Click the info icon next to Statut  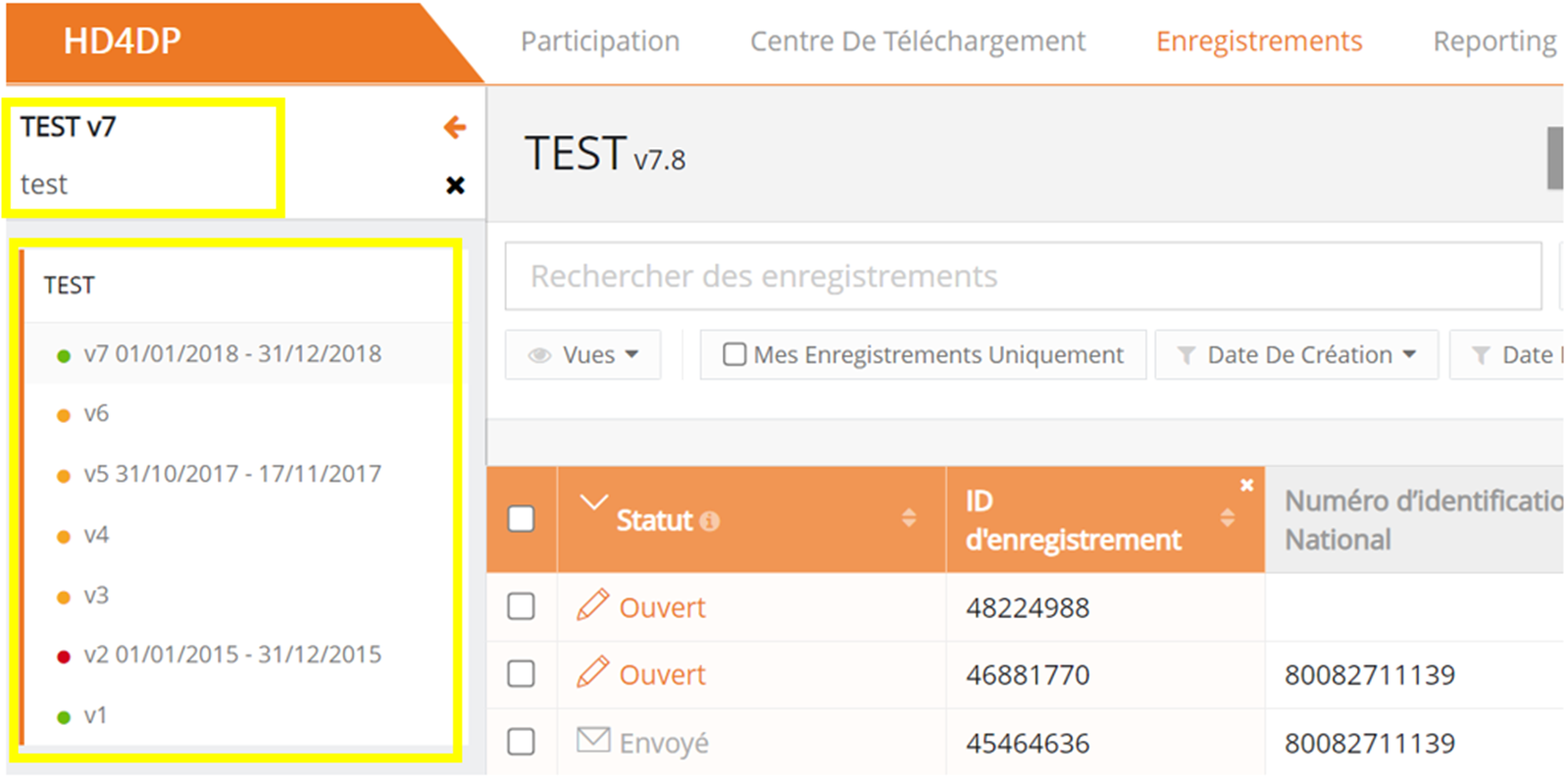click(x=710, y=521)
